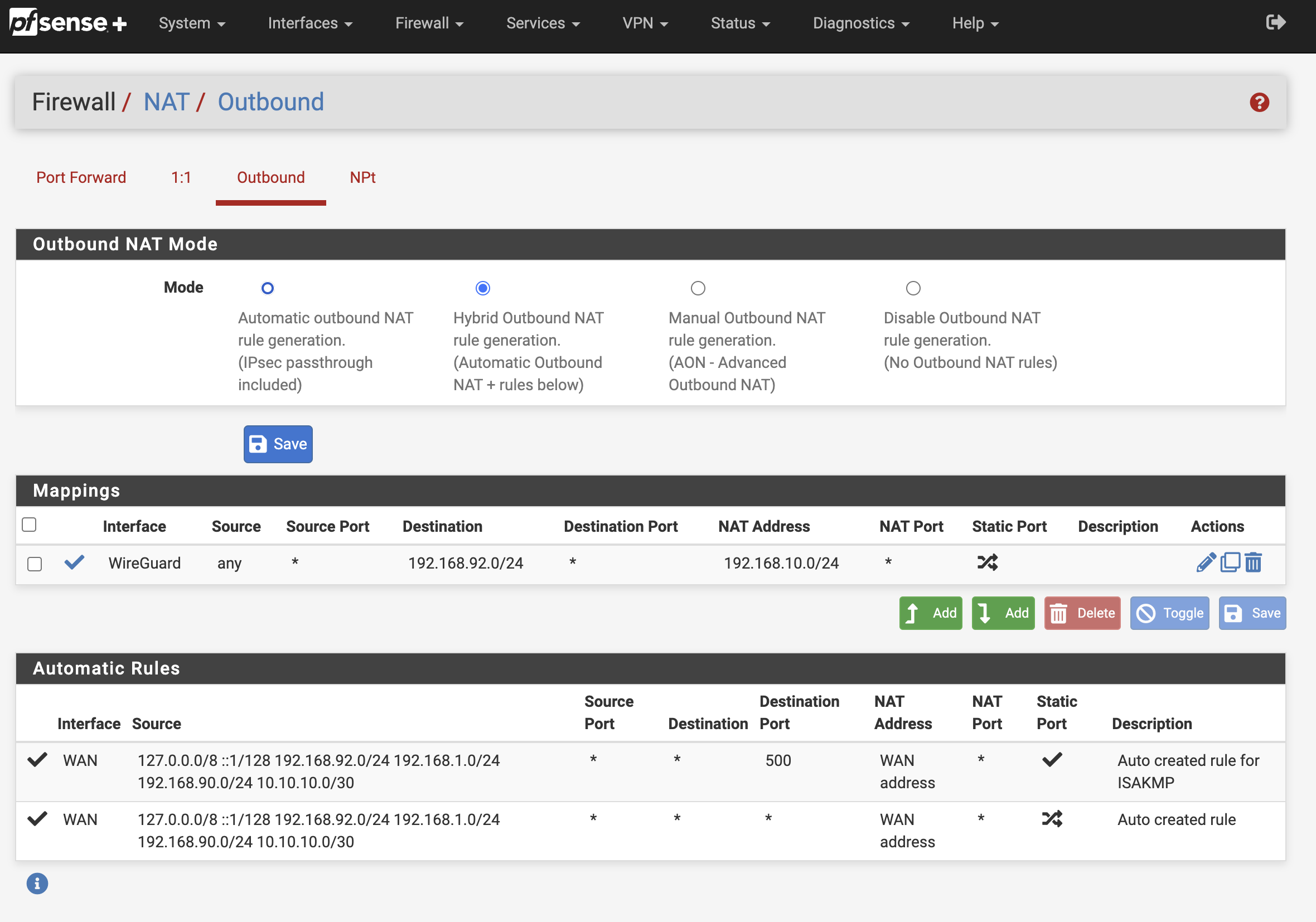
Task: Select Automatic outbound NAT mode
Action: click(267, 288)
